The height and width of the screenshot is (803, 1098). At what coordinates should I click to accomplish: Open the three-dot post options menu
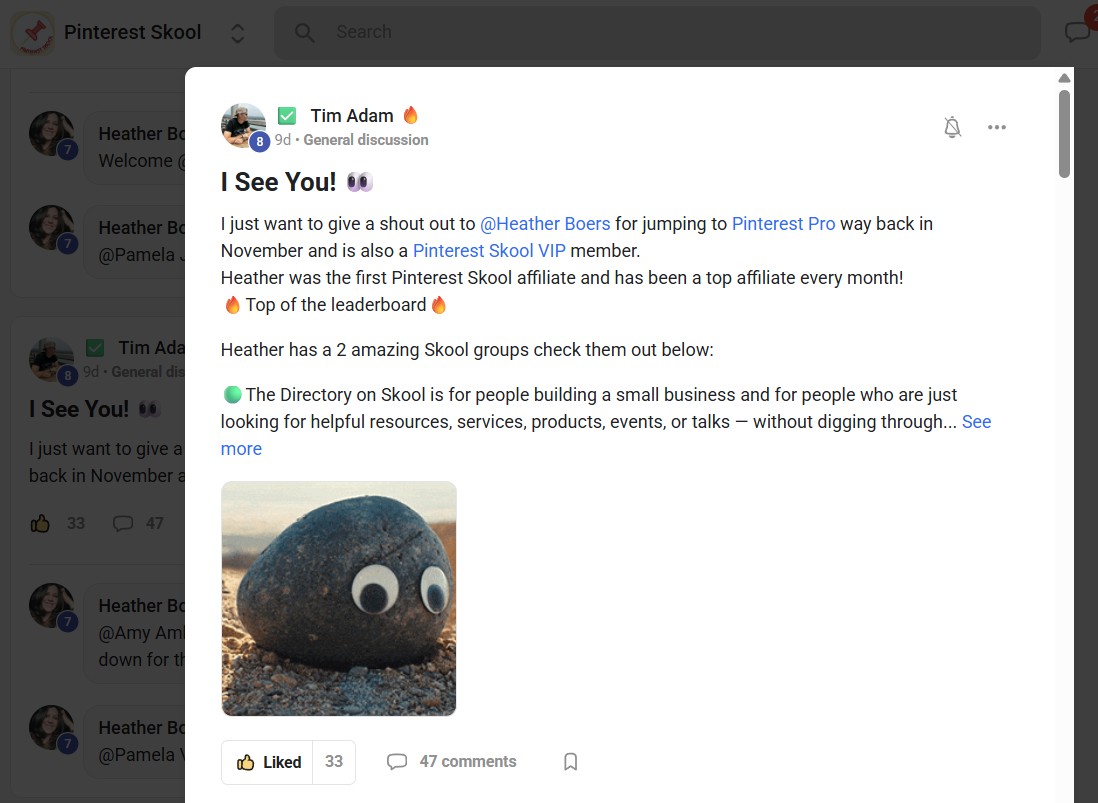[996, 127]
